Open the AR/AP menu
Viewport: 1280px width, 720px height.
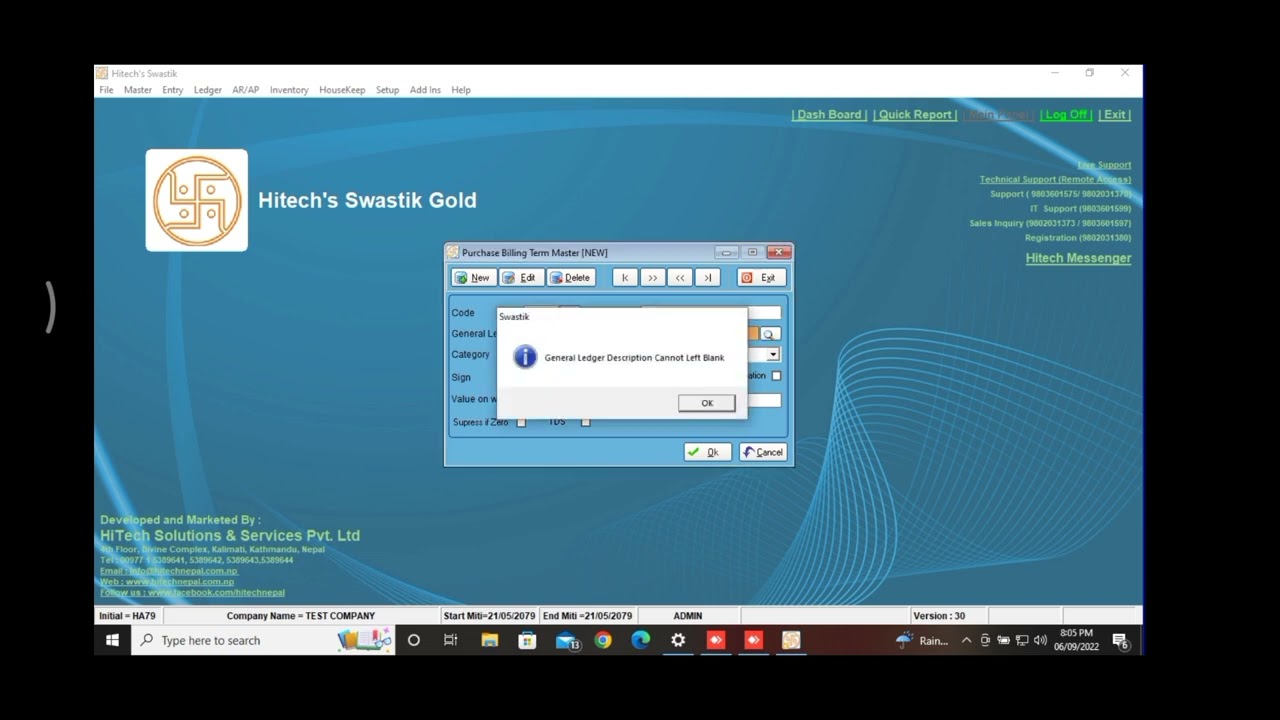246,90
